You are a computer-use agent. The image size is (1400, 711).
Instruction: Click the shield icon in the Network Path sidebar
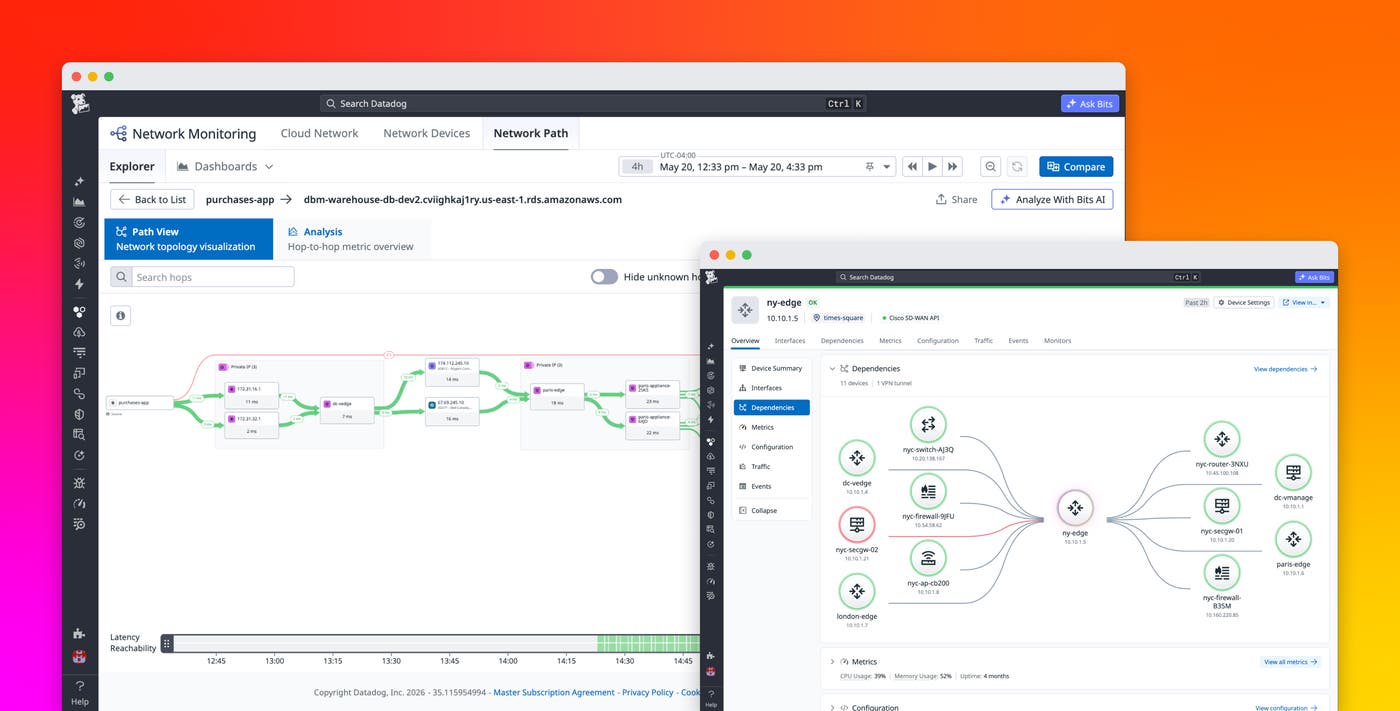click(80, 414)
